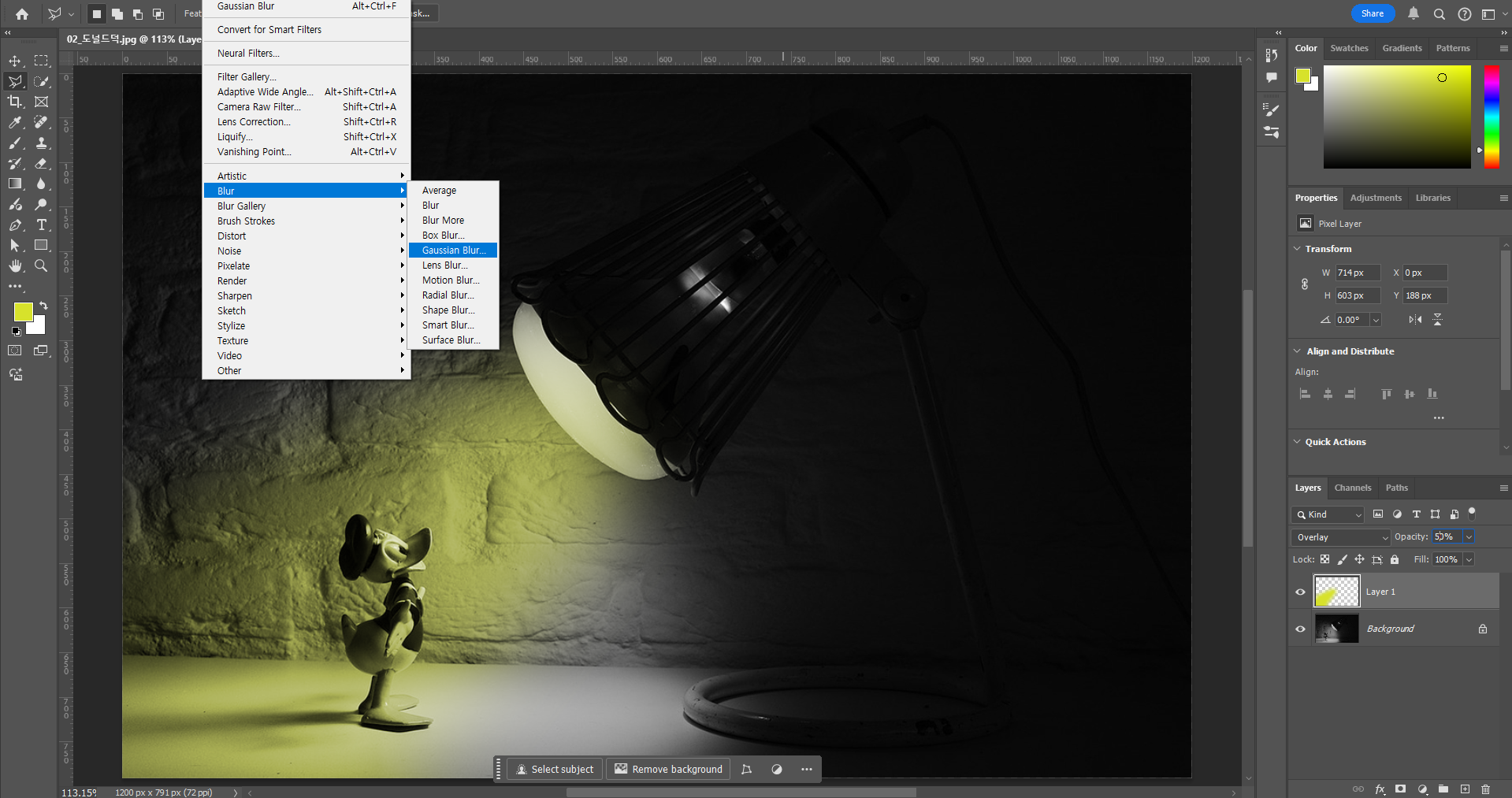Choose Gaussian Blur... from Blur submenu
The image size is (1512, 798).
[x=453, y=251]
